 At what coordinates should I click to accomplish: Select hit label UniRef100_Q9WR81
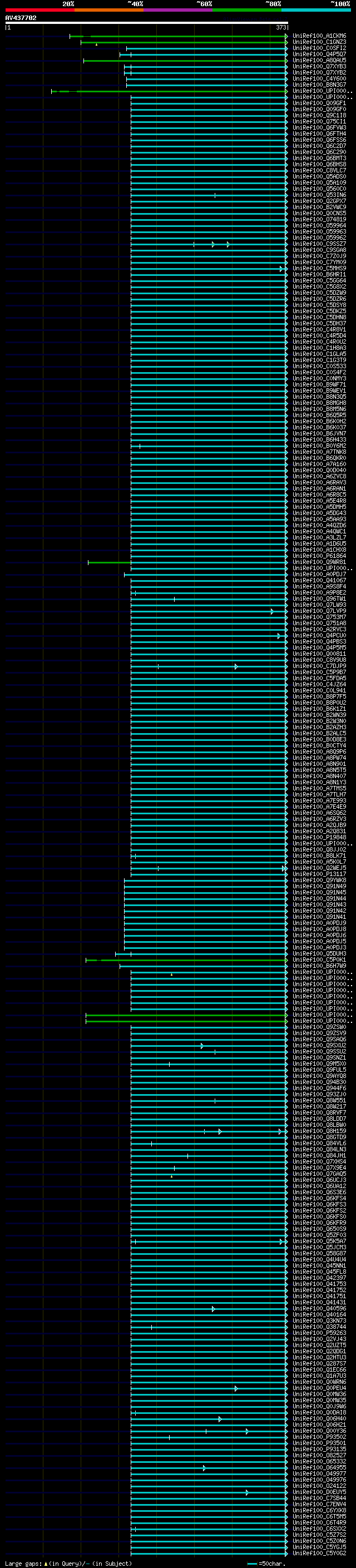coord(319,562)
